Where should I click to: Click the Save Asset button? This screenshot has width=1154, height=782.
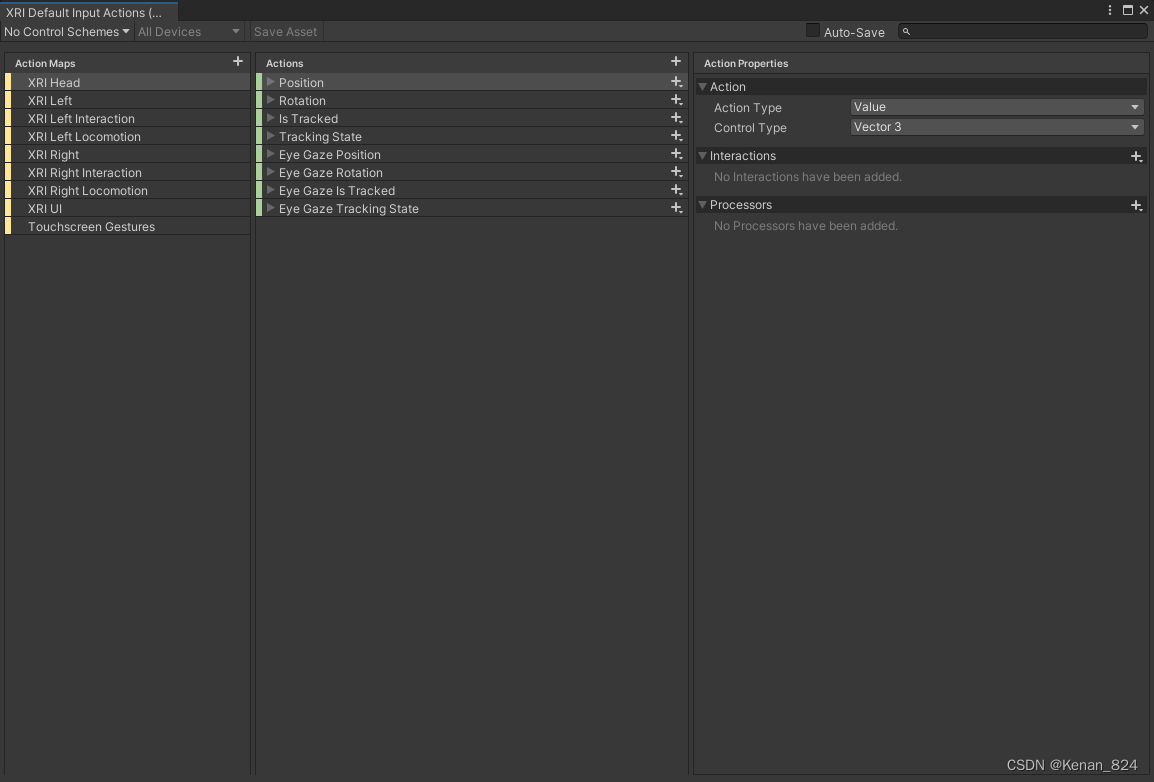[x=285, y=31]
